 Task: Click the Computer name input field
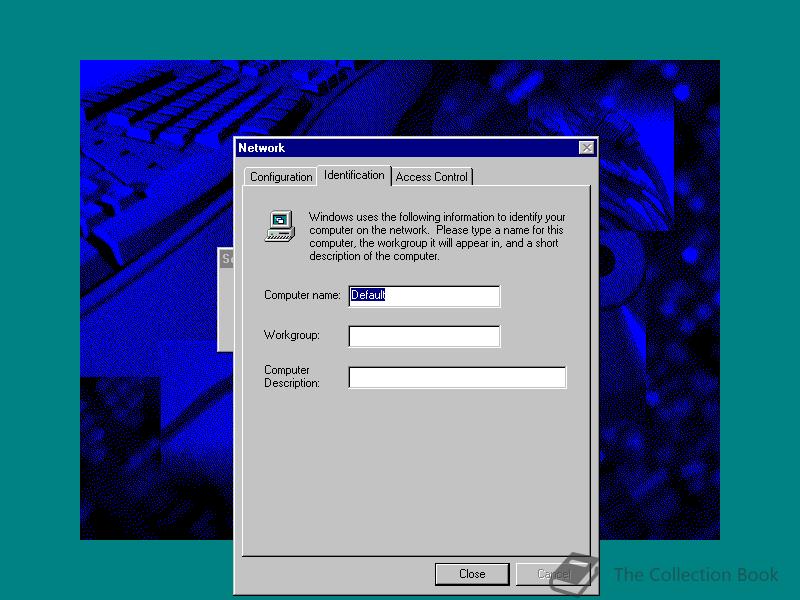(x=424, y=296)
